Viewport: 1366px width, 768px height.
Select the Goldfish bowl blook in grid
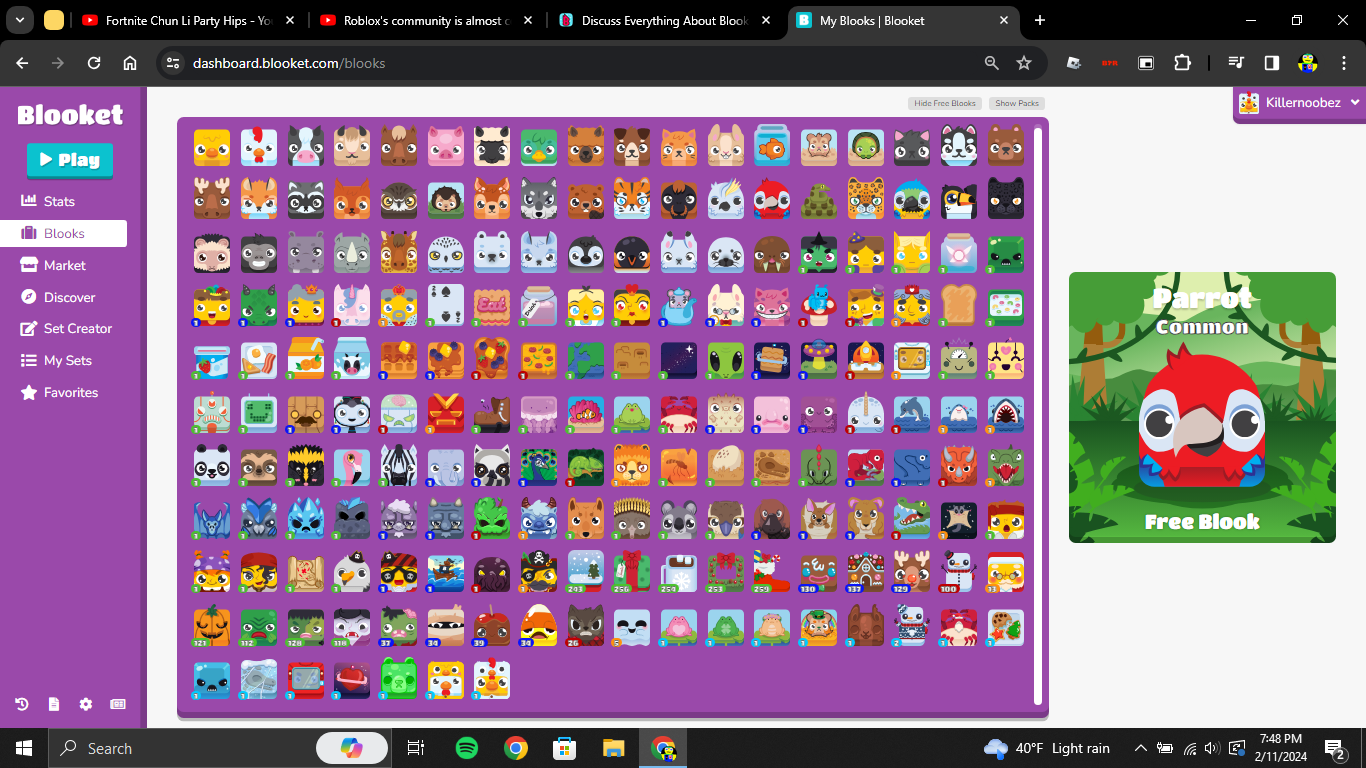point(772,147)
